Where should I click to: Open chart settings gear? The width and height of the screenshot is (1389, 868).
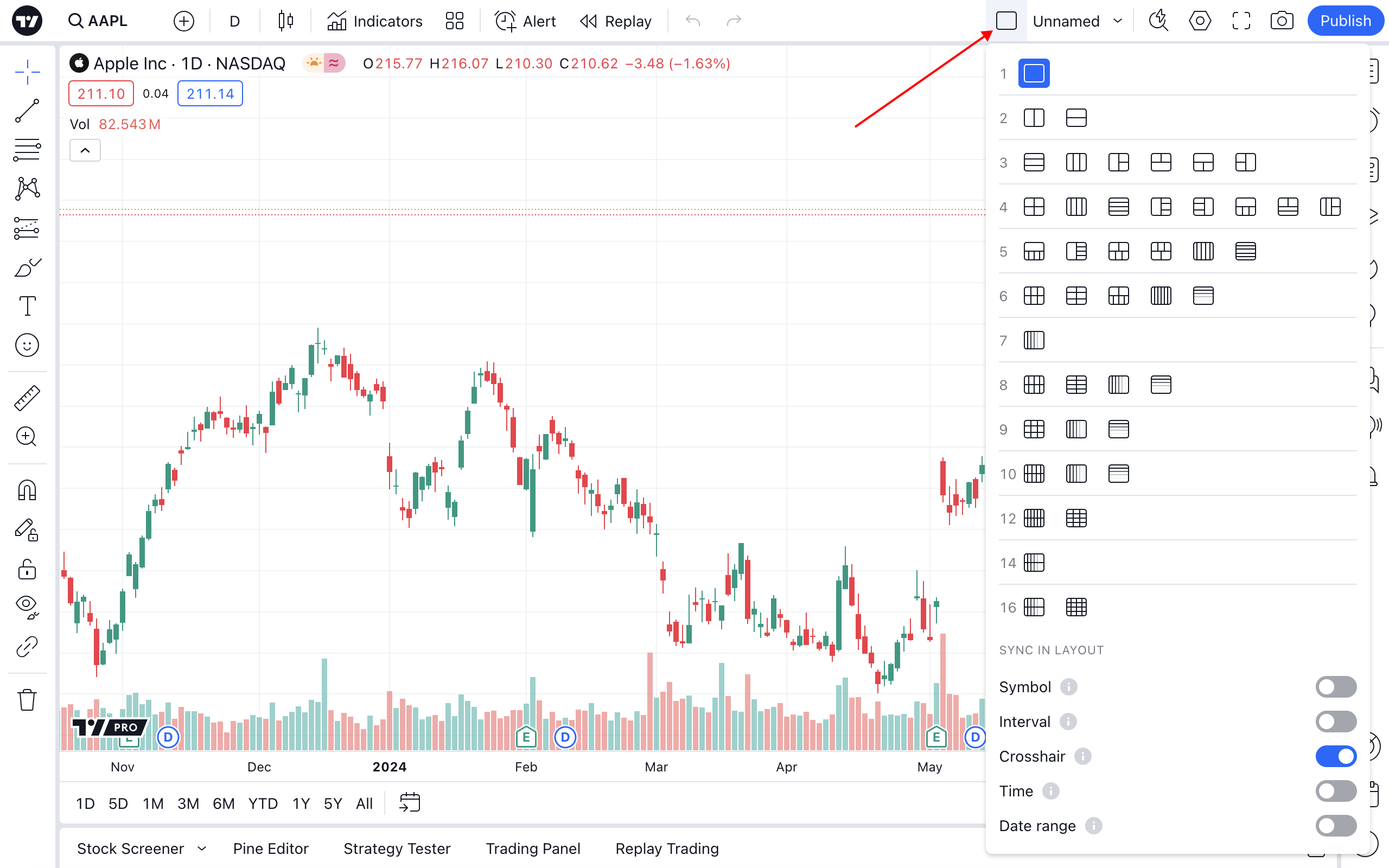pos(1200,21)
